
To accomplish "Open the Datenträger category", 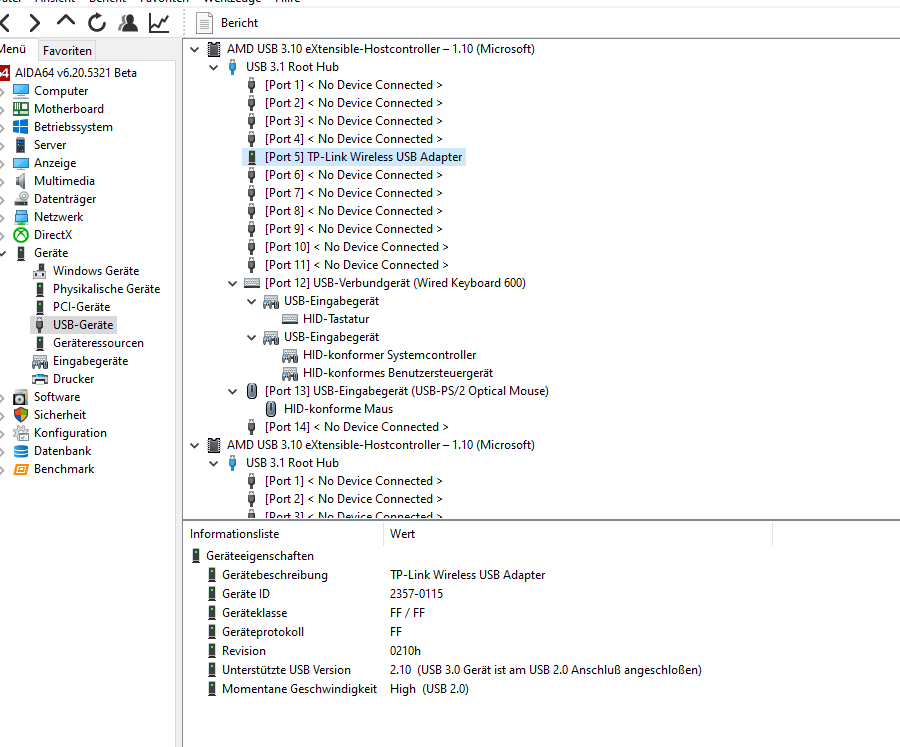I will pos(65,199).
